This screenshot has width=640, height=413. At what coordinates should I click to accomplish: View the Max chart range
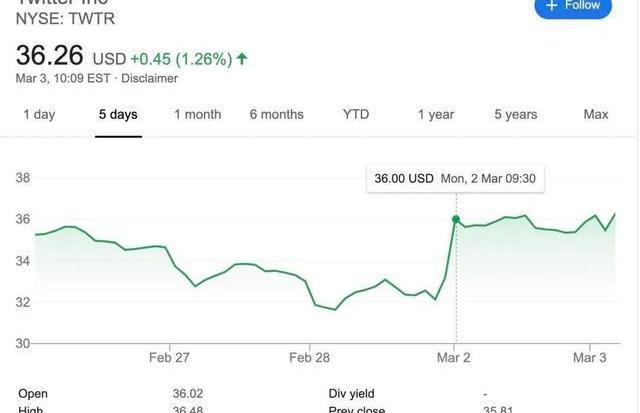pyautogui.click(x=596, y=114)
